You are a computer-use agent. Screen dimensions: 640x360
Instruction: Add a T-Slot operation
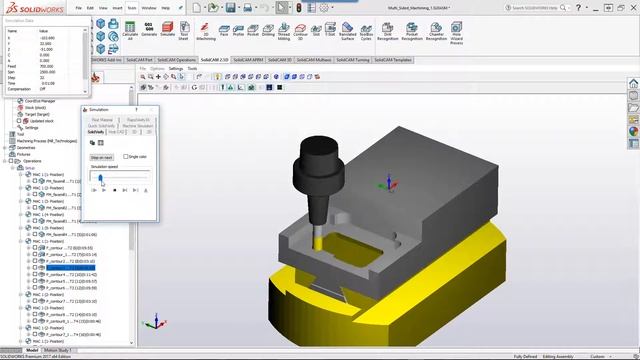[330, 29]
